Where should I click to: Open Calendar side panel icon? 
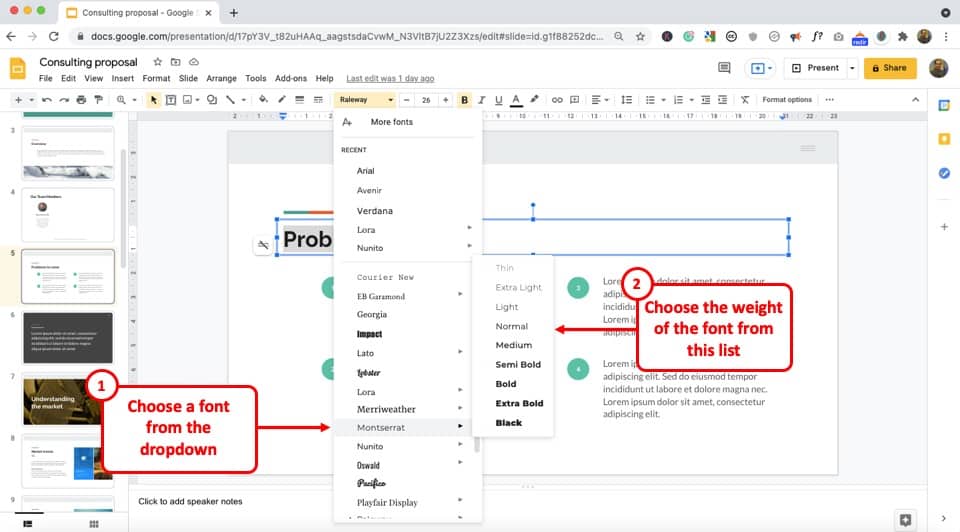944,105
